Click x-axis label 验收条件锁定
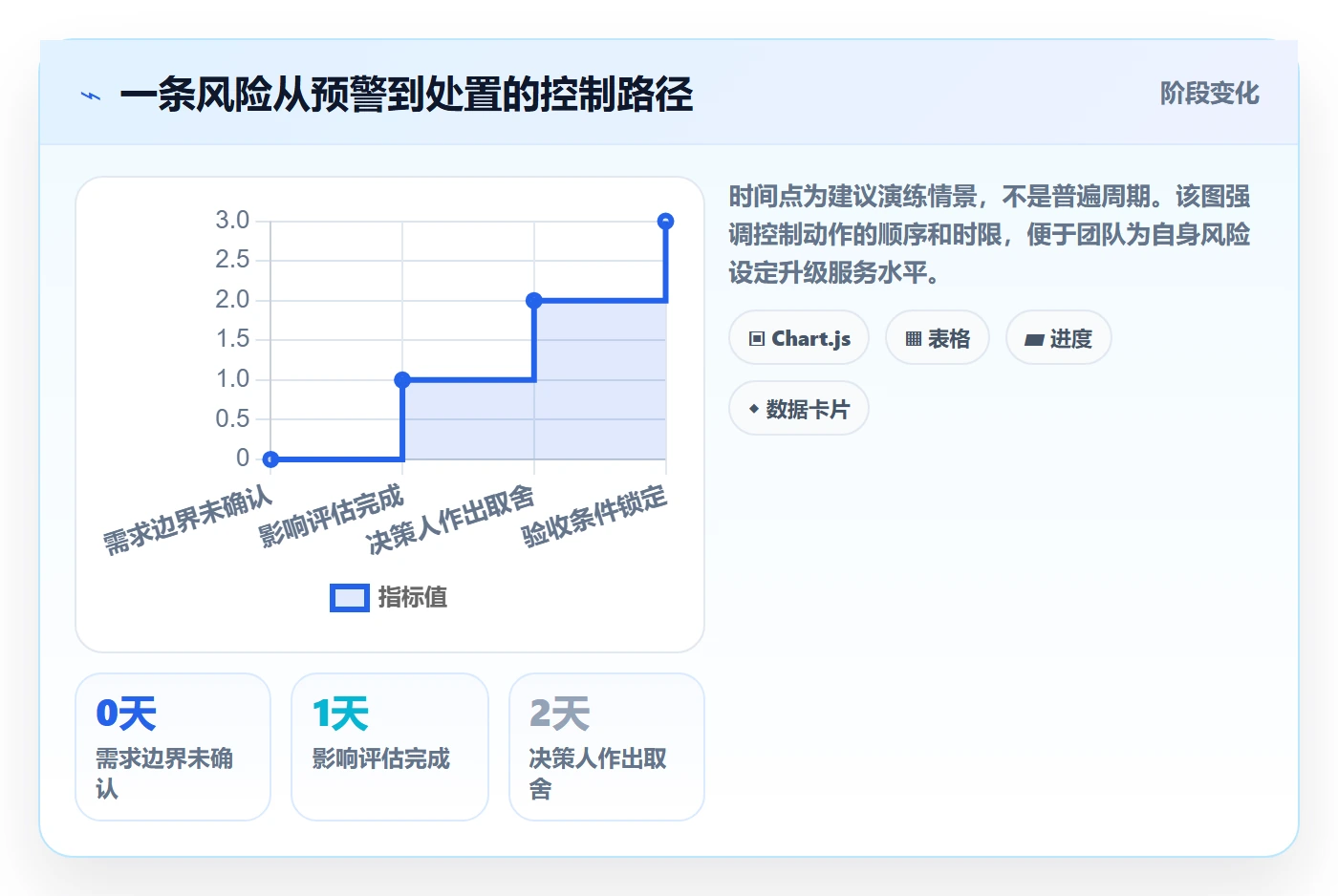The image size is (1338, 896). pyautogui.click(x=594, y=517)
